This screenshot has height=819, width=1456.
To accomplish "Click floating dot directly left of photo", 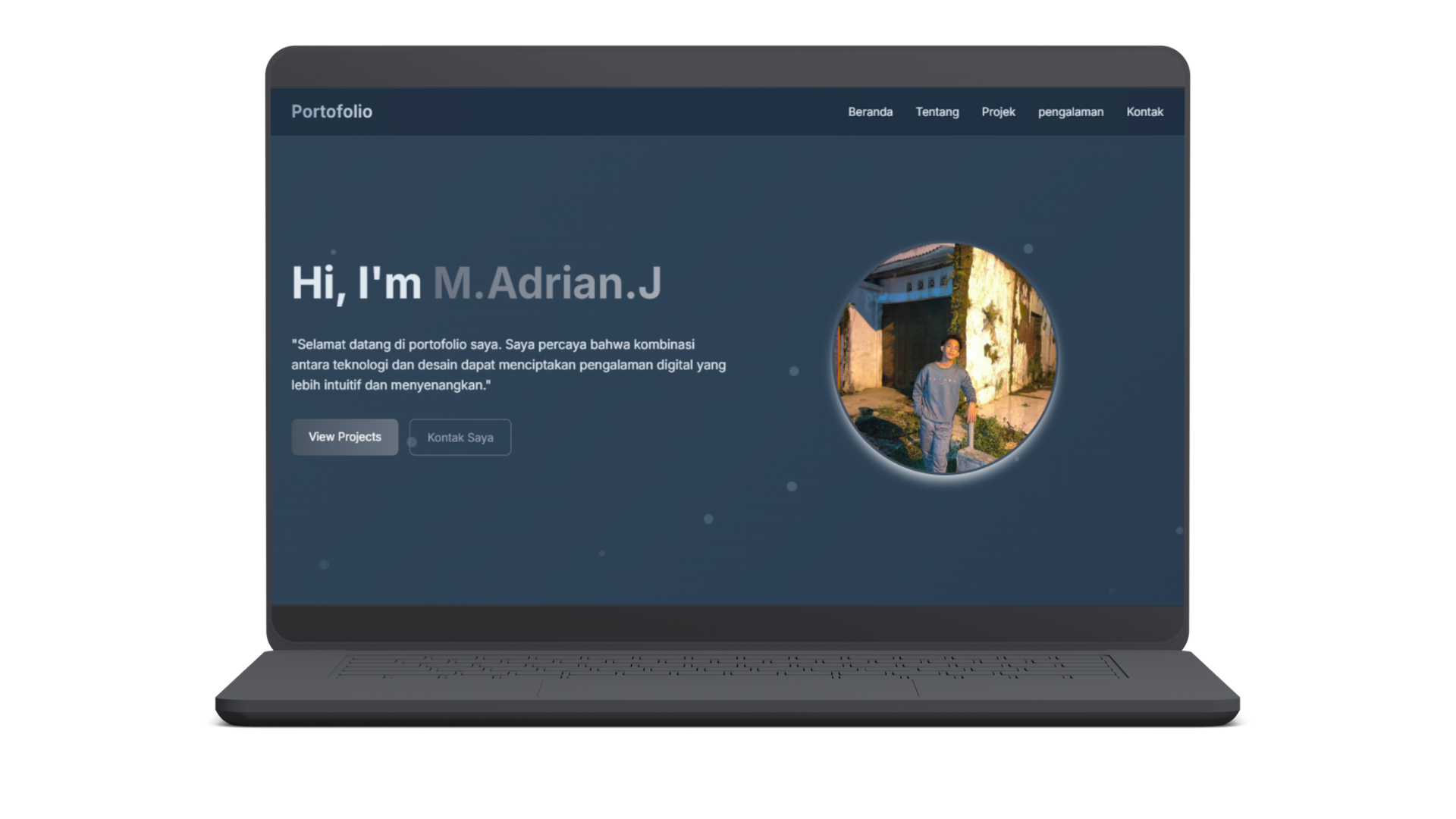I will point(794,372).
